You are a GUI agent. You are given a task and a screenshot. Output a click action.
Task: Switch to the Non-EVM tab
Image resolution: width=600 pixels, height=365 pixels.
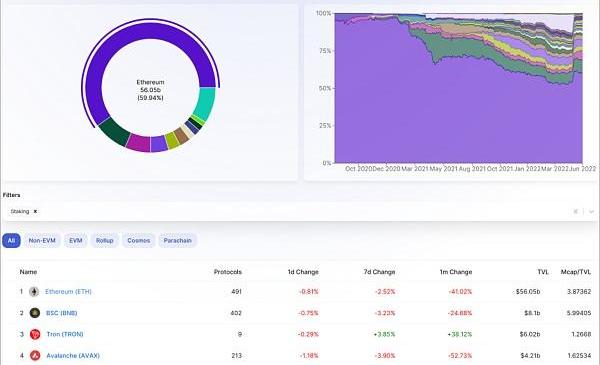42,241
